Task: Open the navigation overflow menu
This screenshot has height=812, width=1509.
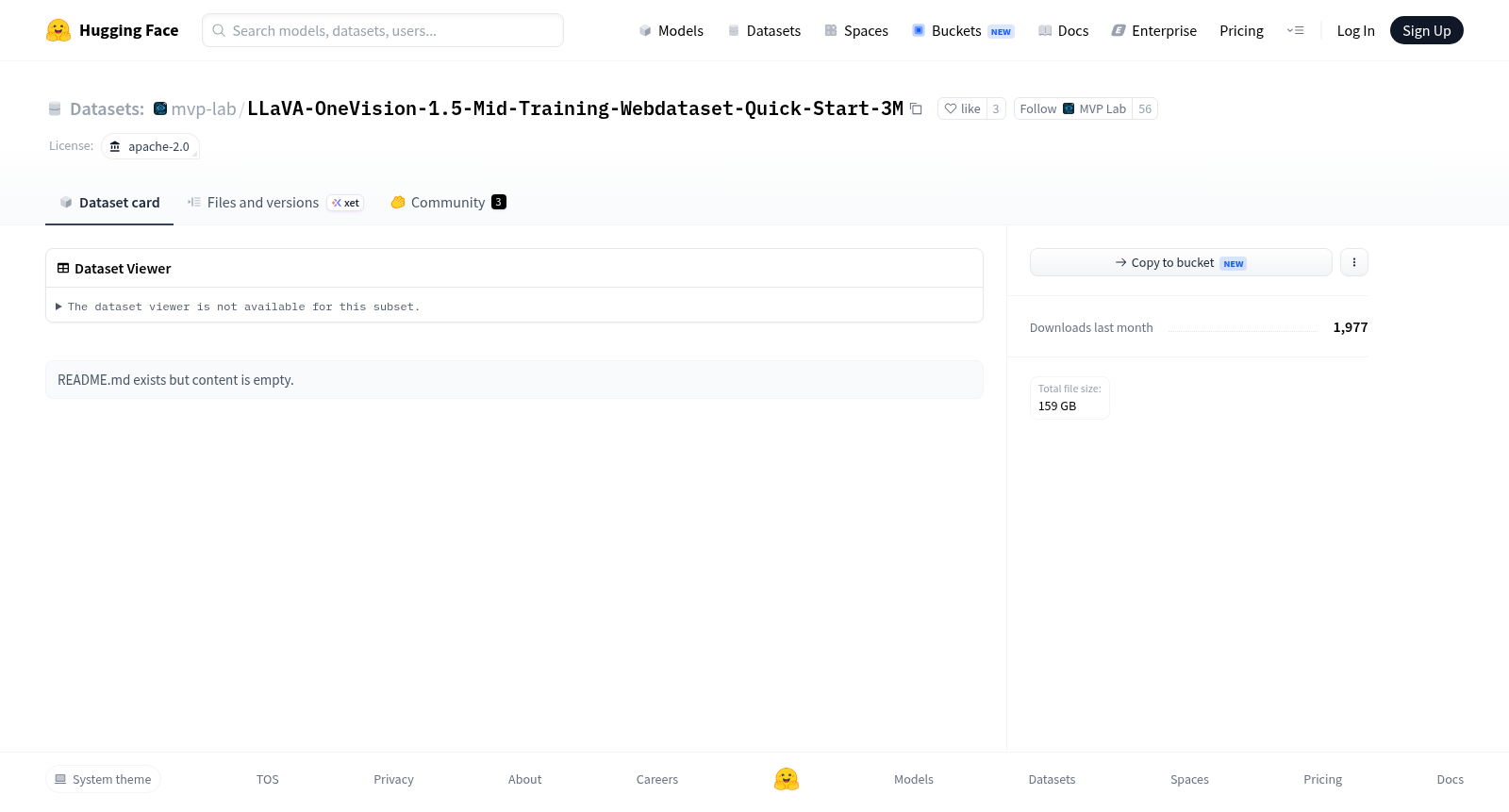Action: [x=1296, y=30]
